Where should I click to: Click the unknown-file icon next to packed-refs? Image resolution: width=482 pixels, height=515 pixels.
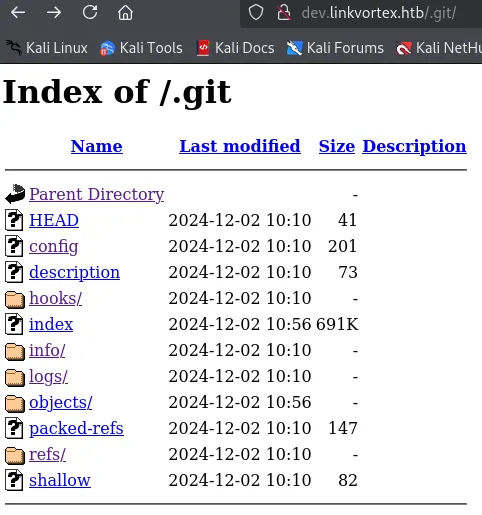(14, 428)
